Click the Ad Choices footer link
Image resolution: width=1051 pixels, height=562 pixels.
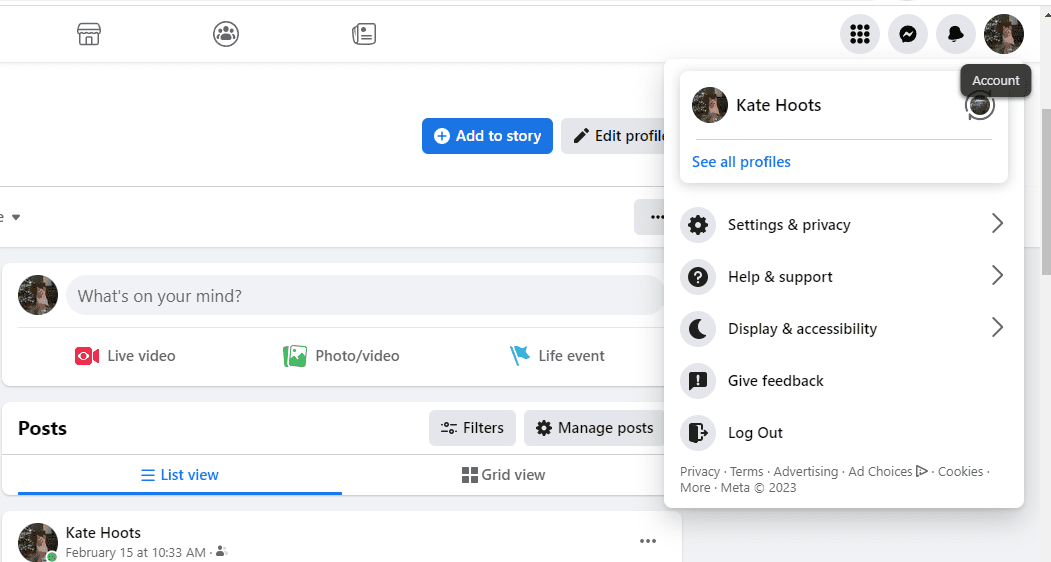[887, 471]
